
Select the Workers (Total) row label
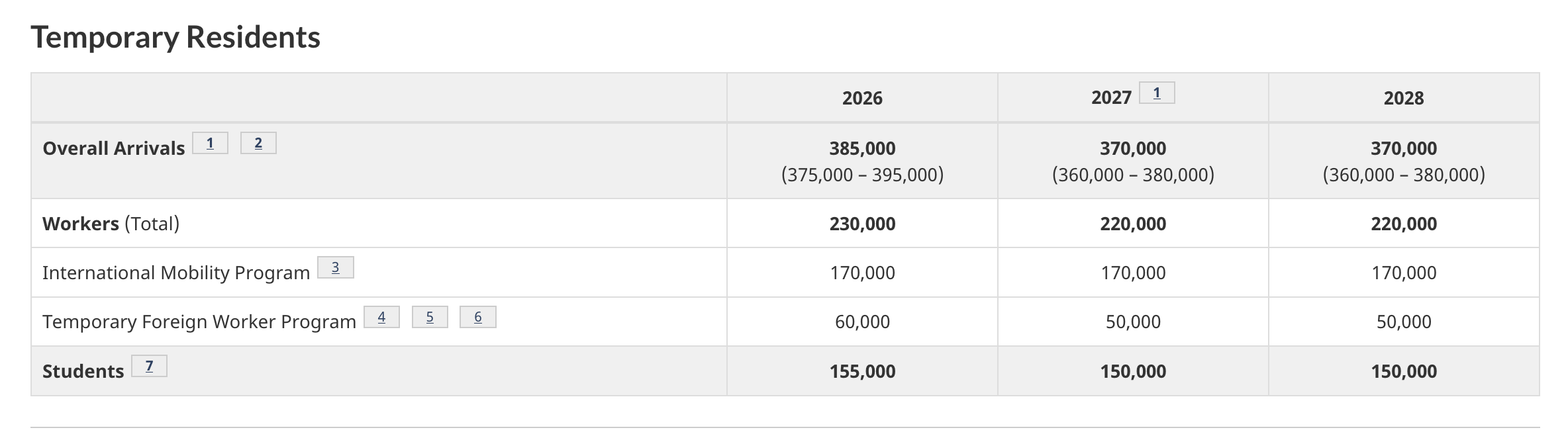click(x=111, y=224)
